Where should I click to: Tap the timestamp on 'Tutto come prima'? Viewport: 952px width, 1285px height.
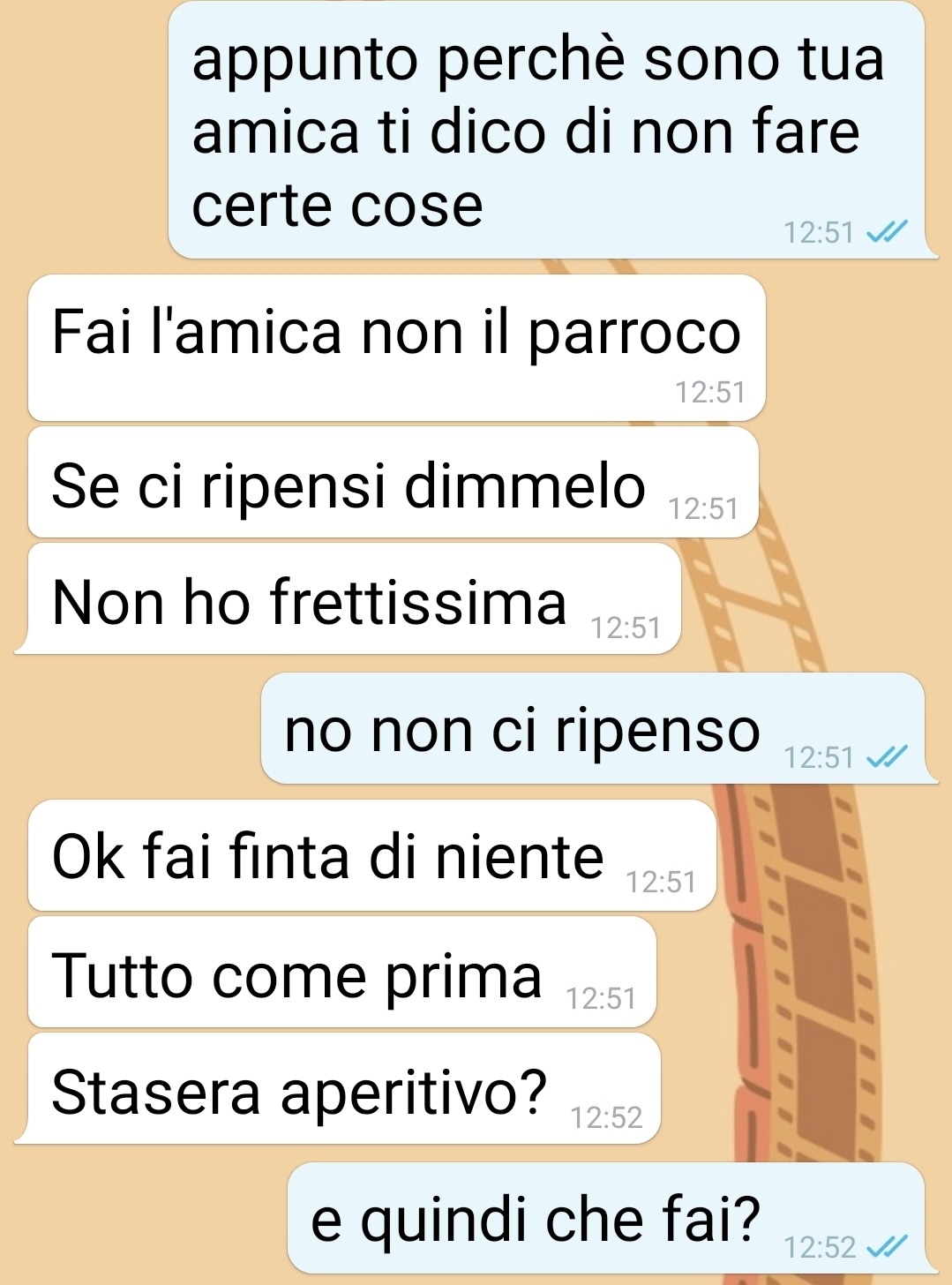click(601, 998)
